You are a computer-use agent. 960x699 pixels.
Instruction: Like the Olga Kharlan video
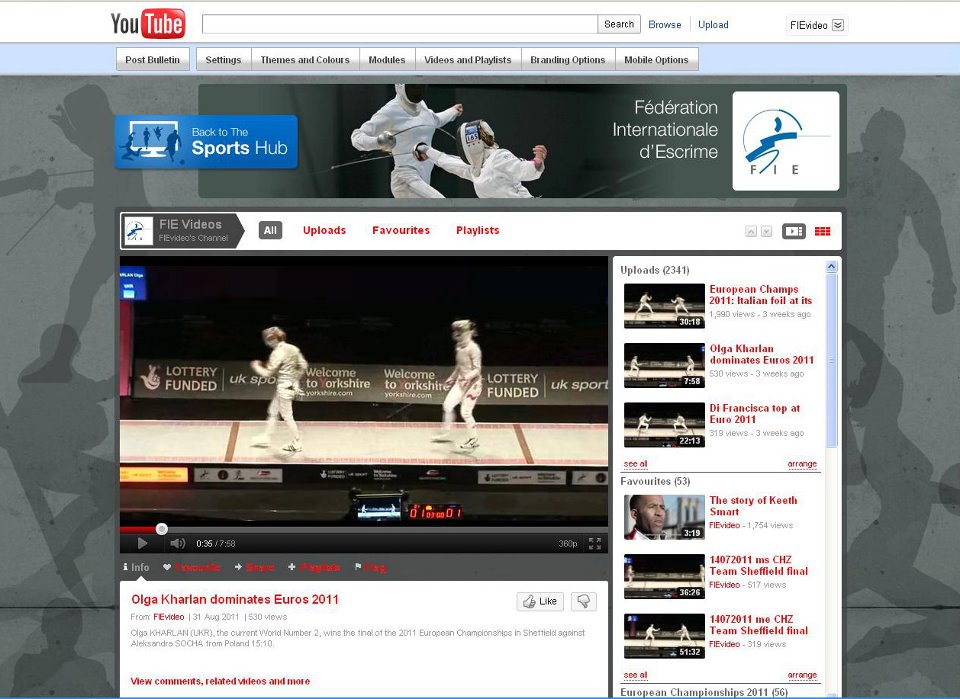tap(540, 601)
